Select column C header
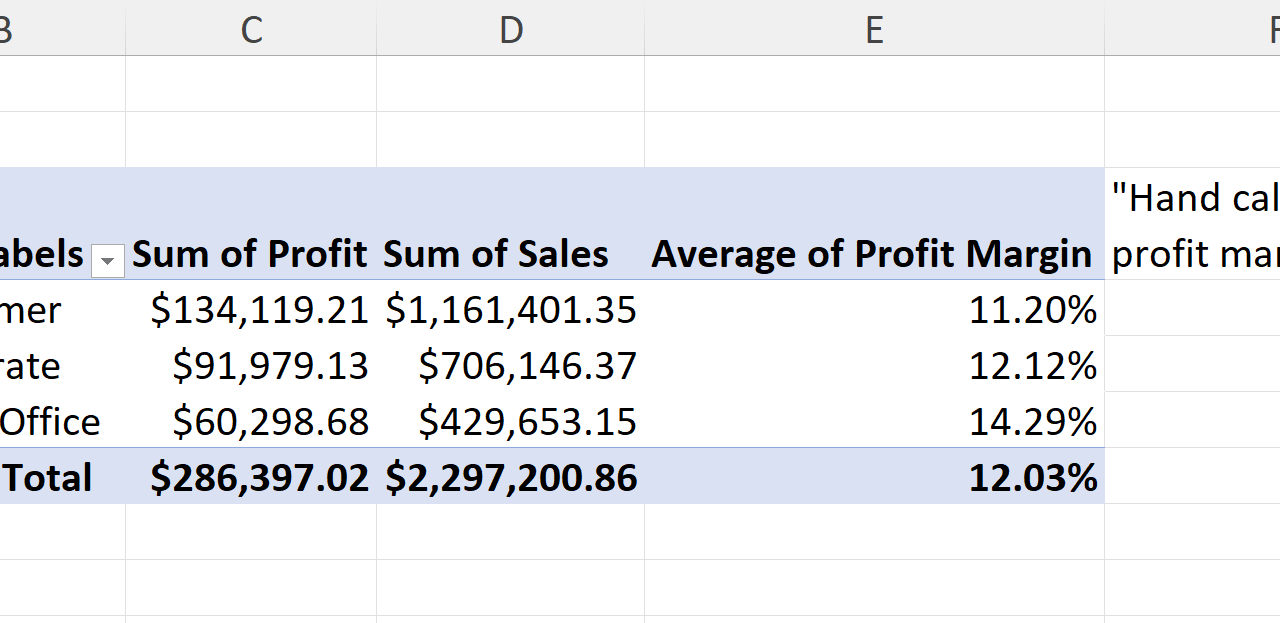1280x623 pixels. pos(251,30)
